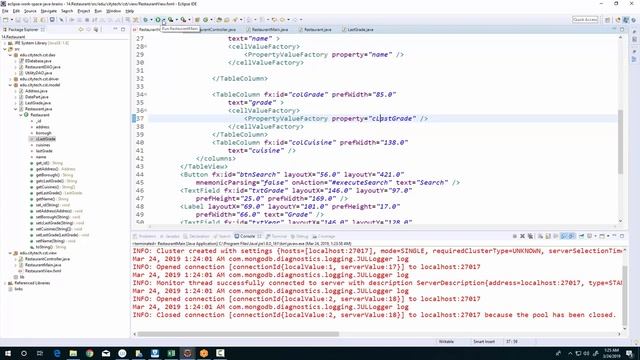640x360 pixels.
Task: Open the Debug launch dropdown arrow
Action: (x=151, y=20)
